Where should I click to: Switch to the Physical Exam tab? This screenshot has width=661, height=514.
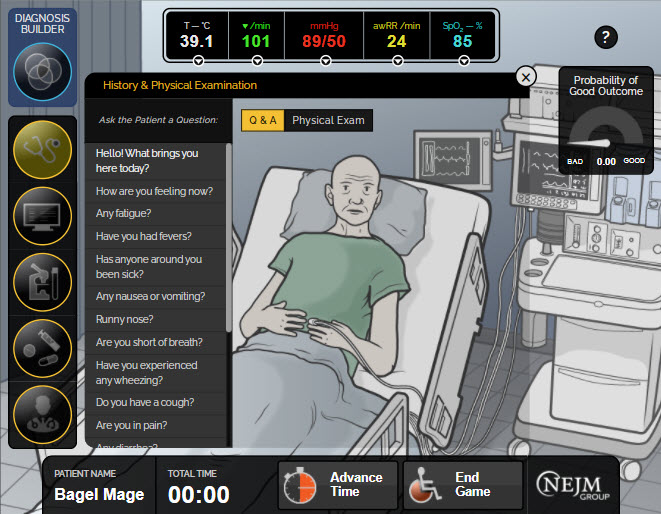tap(328, 120)
